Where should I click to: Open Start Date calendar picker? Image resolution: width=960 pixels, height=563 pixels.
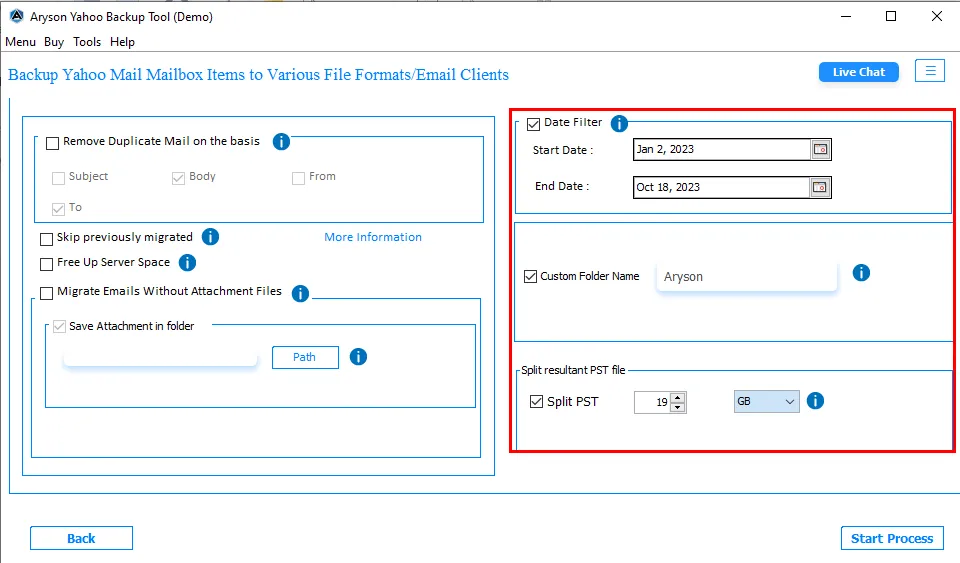tap(820, 149)
